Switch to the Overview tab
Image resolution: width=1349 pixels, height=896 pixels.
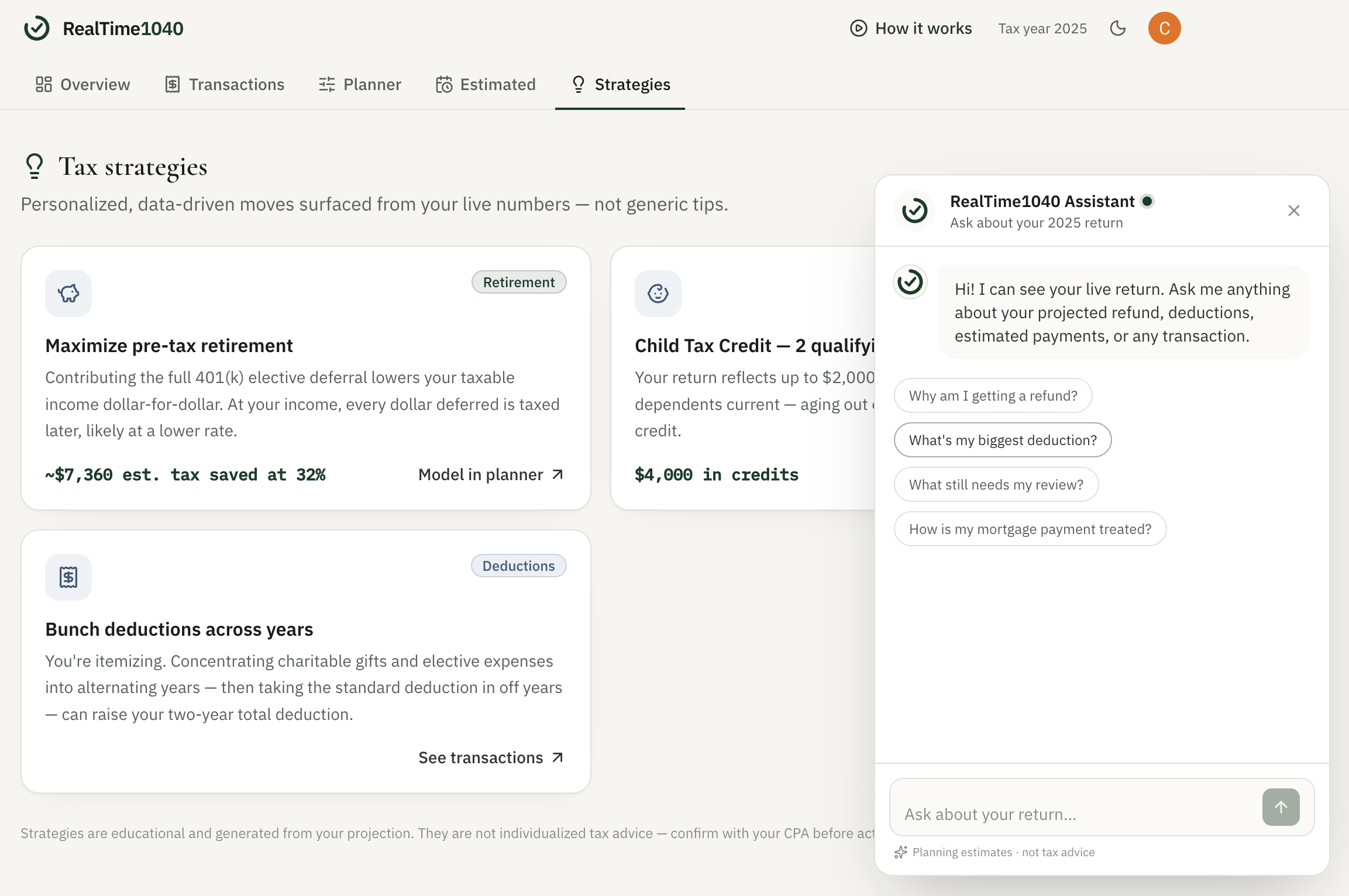82,84
